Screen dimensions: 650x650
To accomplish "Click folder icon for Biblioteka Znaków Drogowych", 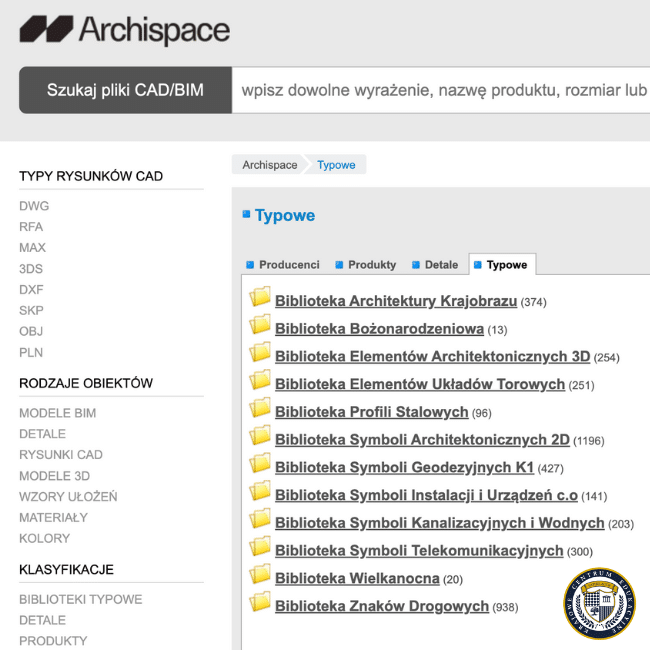I will coord(260,602).
